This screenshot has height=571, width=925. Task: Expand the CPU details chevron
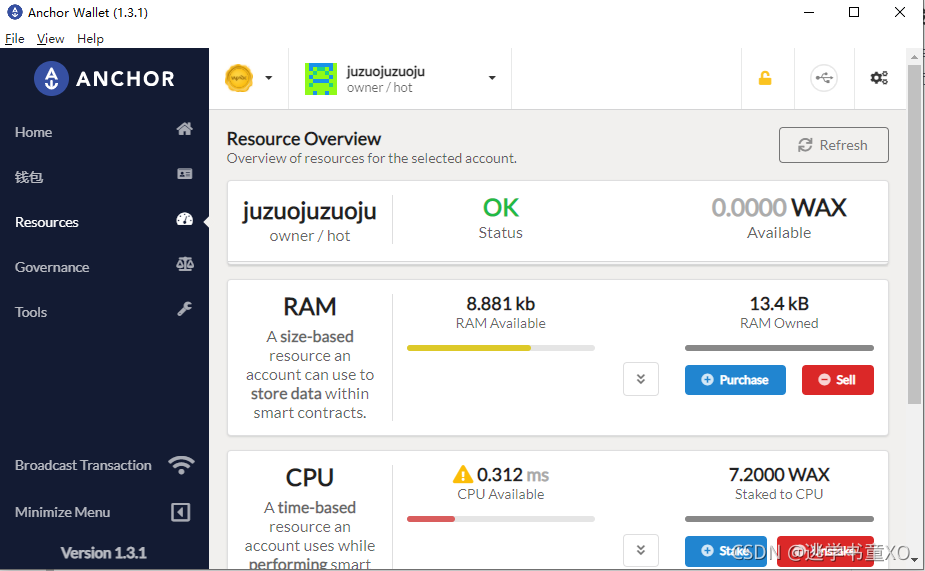[641, 550]
